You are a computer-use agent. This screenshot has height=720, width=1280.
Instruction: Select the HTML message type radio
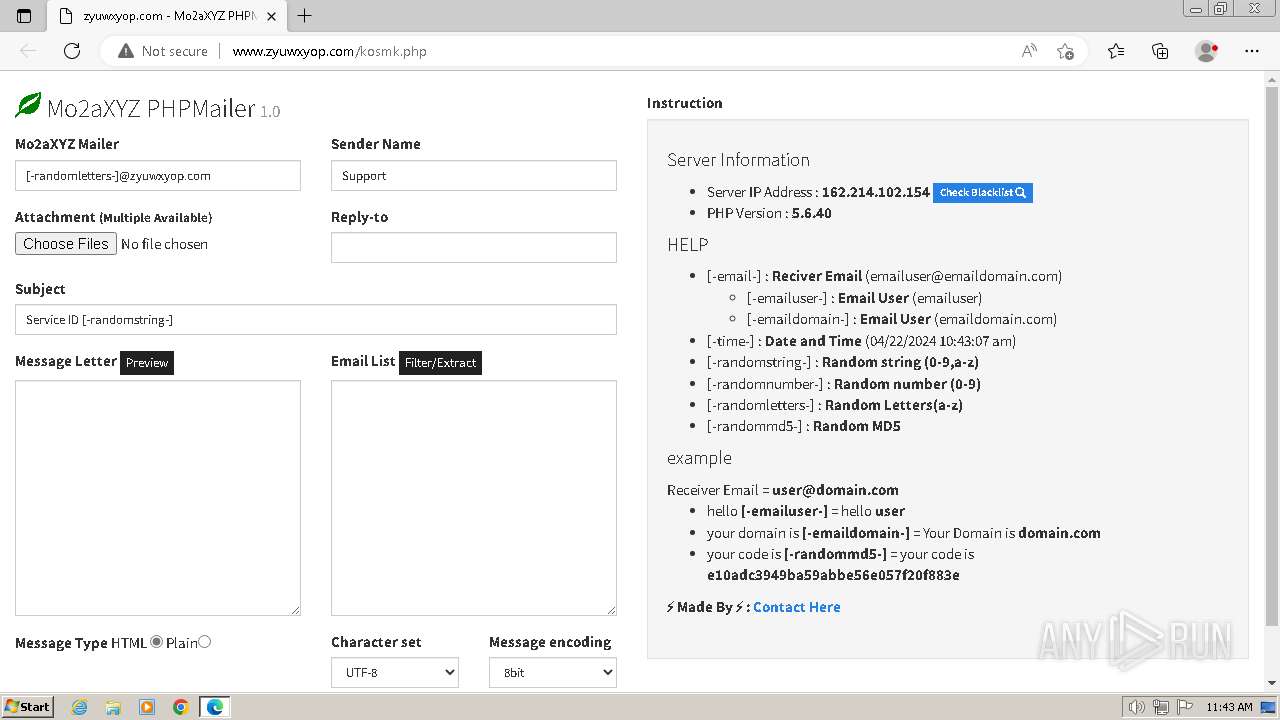pyautogui.click(x=157, y=642)
